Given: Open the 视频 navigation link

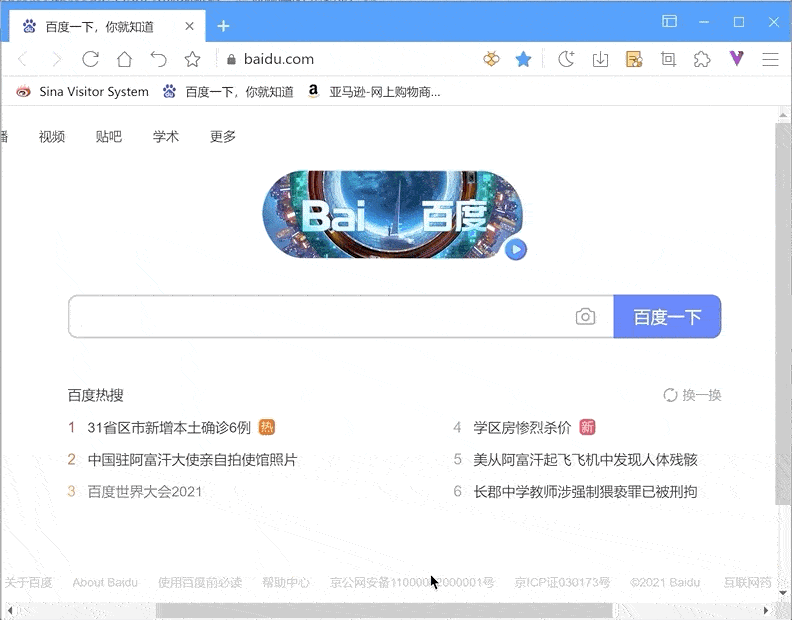Looking at the screenshot, I should tap(52, 136).
